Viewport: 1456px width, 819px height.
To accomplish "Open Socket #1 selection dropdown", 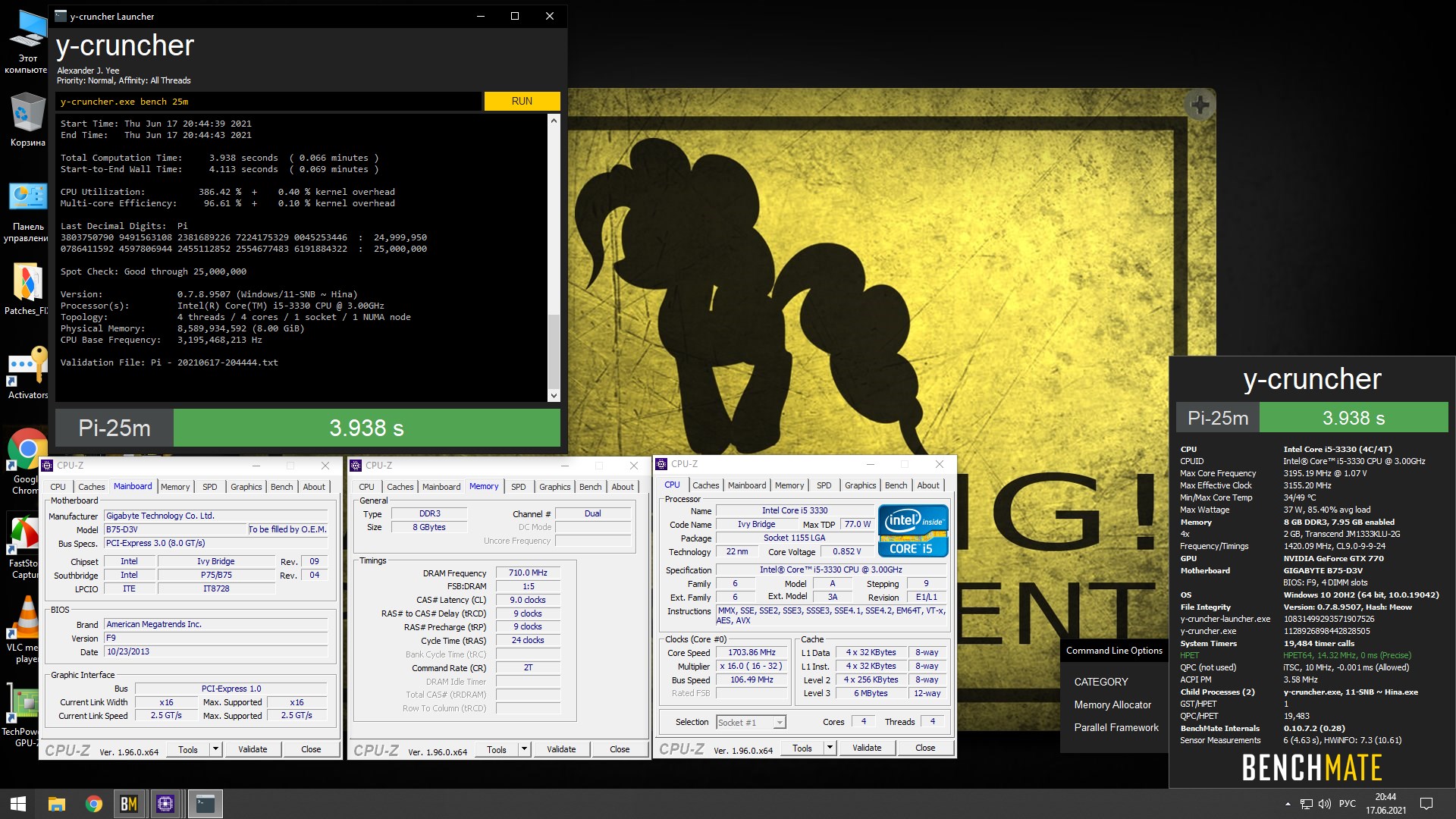I will click(751, 723).
